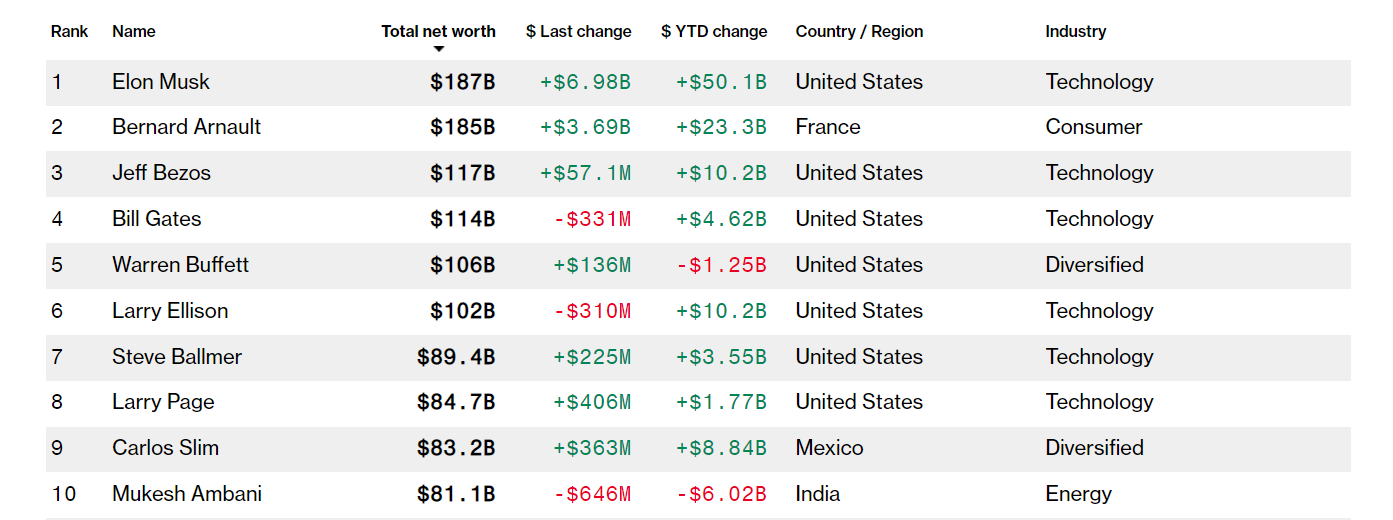This screenshot has height=520, width=1393.
Task: Click Elon Musk's $187B net worth
Action: [x=462, y=82]
